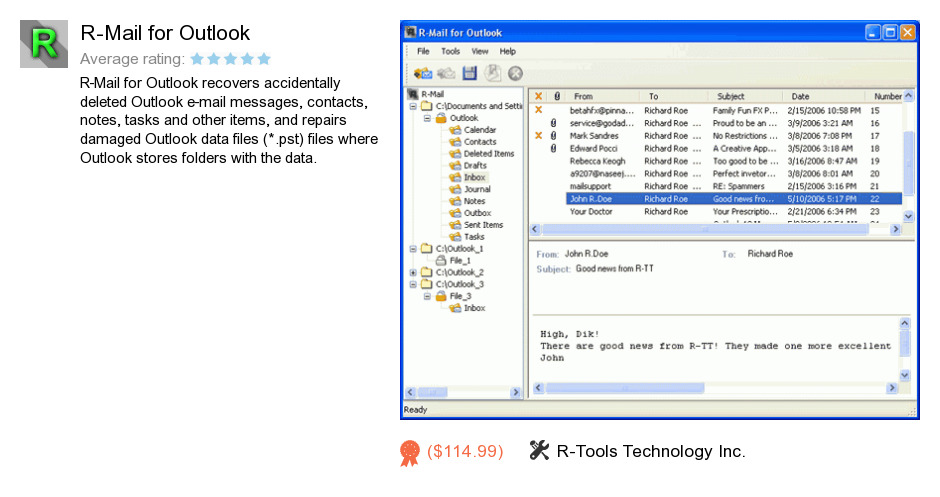Click the Ready status bar text

pyautogui.click(x=415, y=409)
